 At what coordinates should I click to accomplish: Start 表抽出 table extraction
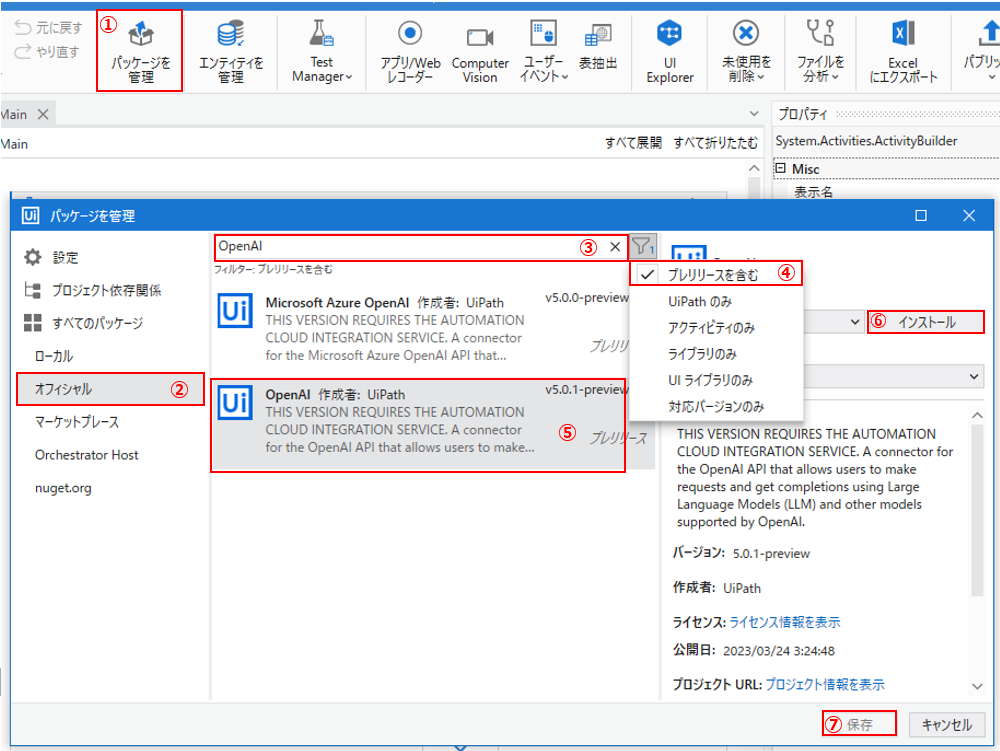598,46
